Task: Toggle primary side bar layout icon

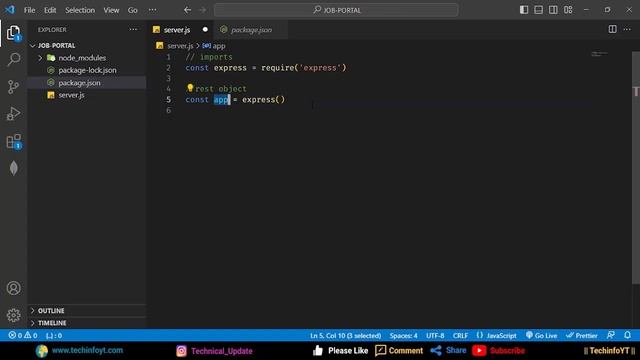Action: (x=524, y=10)
